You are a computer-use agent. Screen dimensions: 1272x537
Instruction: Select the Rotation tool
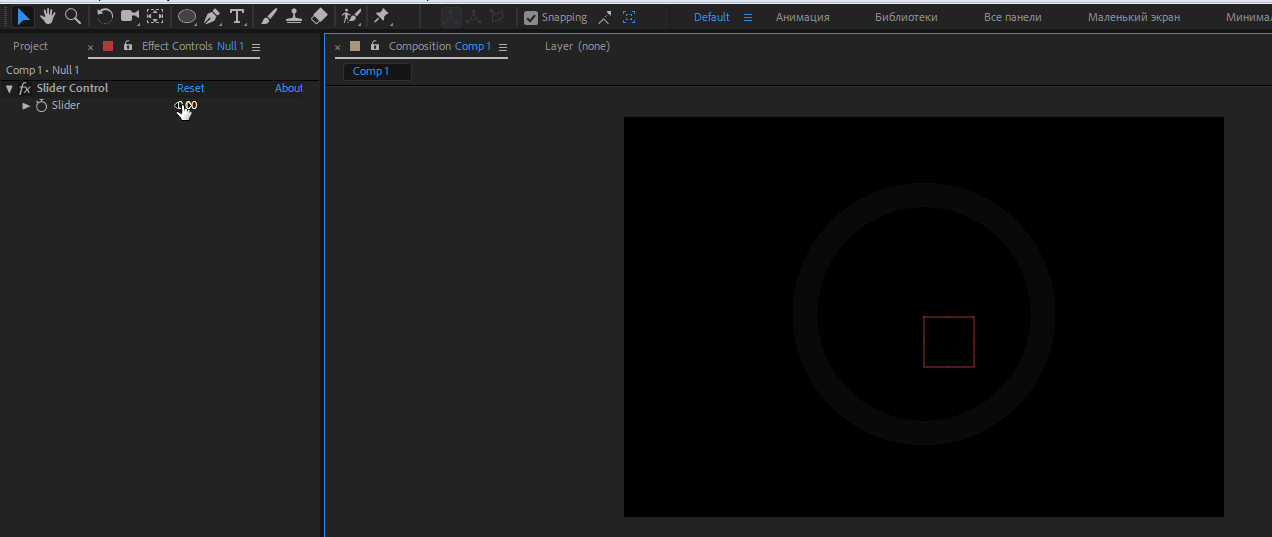[105, 16]
